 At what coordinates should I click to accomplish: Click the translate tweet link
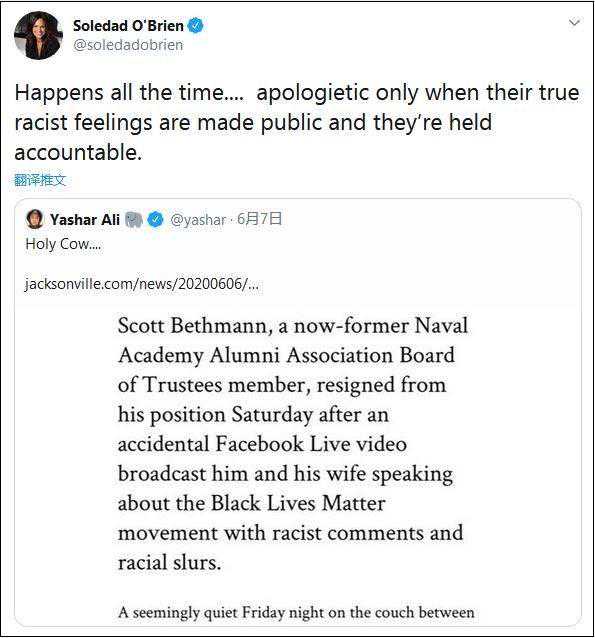pyautogui.click(x=40, y=180)
